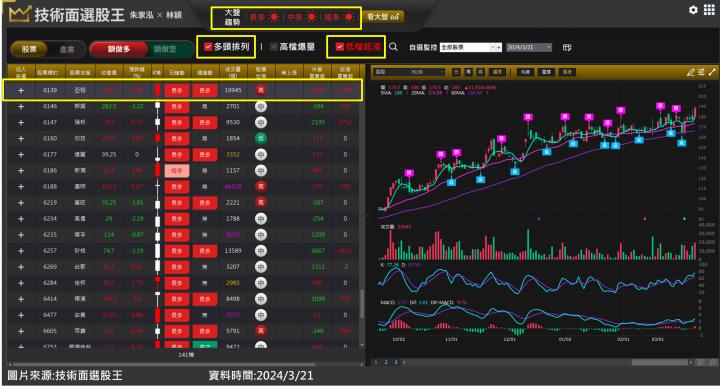The image size is (720, 389).
Task: Add stock 6234 to watchlist with plus
Action: [21, 219]
